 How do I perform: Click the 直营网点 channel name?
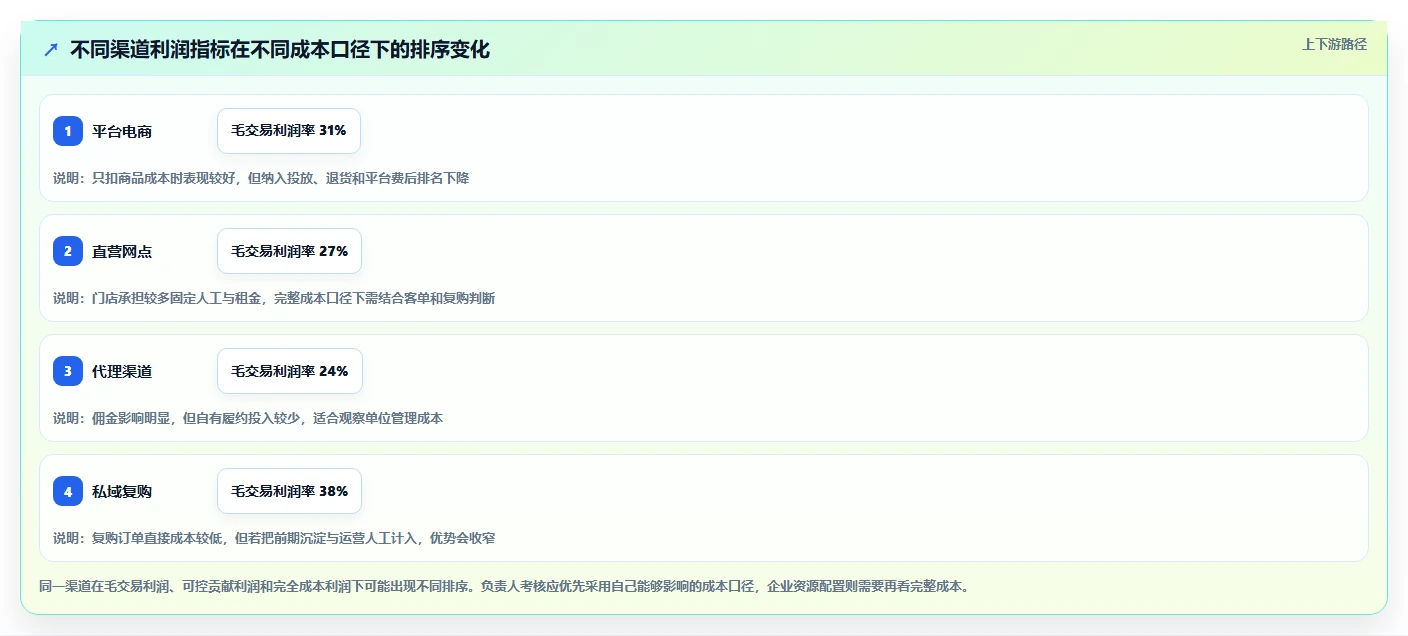pos(122,251)
